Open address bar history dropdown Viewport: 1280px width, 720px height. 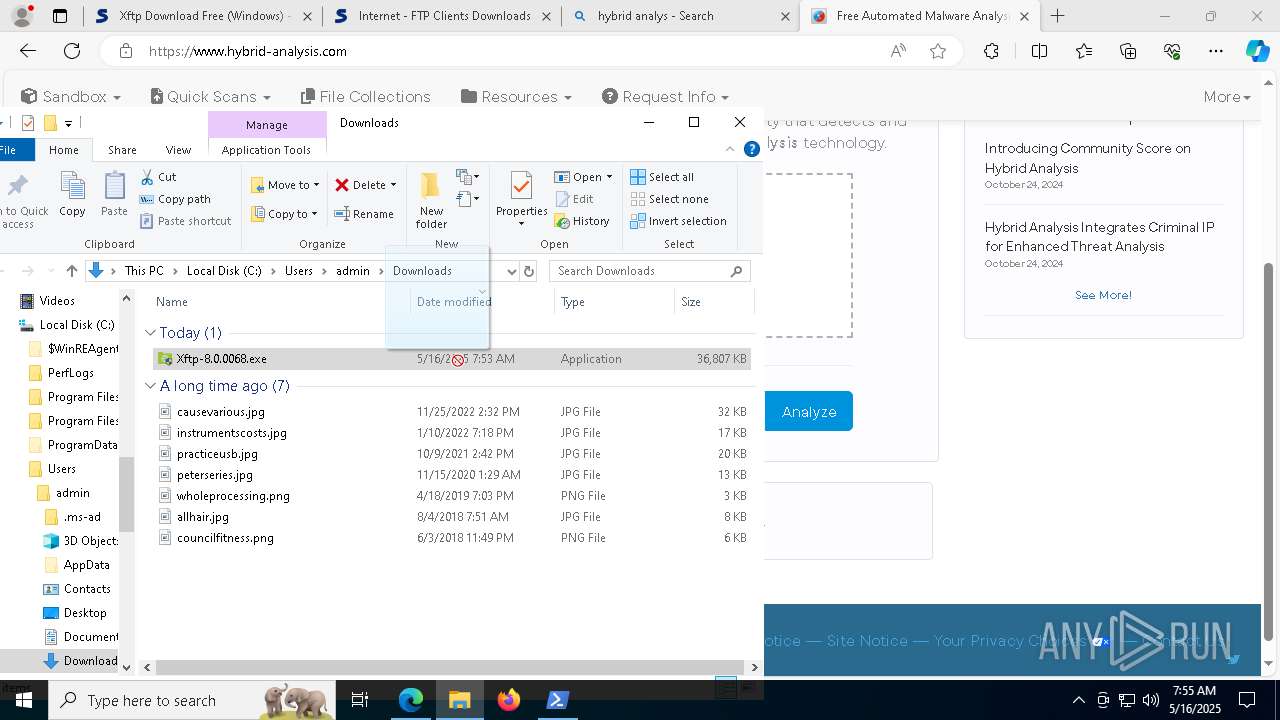pos(511,271)
